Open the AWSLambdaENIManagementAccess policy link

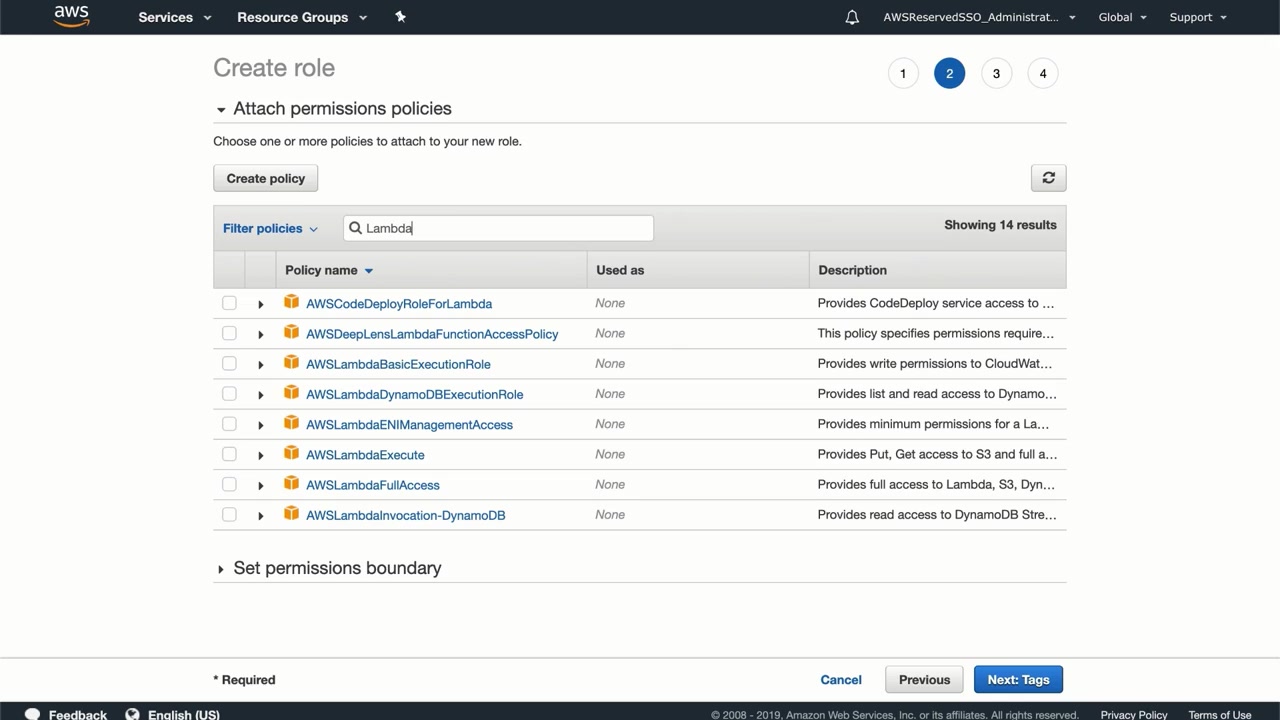pyautogui.click(x=409, y=425)
